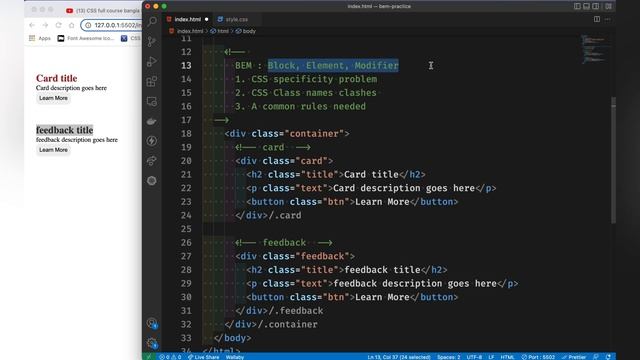Change indentation via Spaces: 2
The width and height of the screenshot is (640, 360).
[x=449, y=357]
